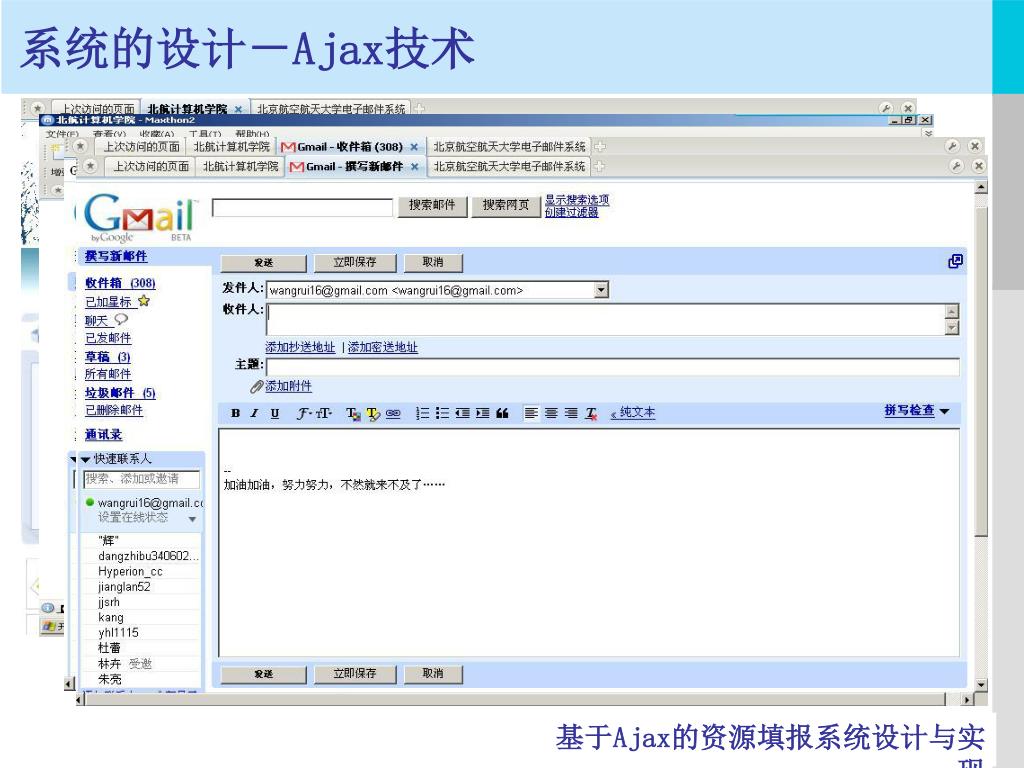Click the 主题 subject field

point(613,367)
